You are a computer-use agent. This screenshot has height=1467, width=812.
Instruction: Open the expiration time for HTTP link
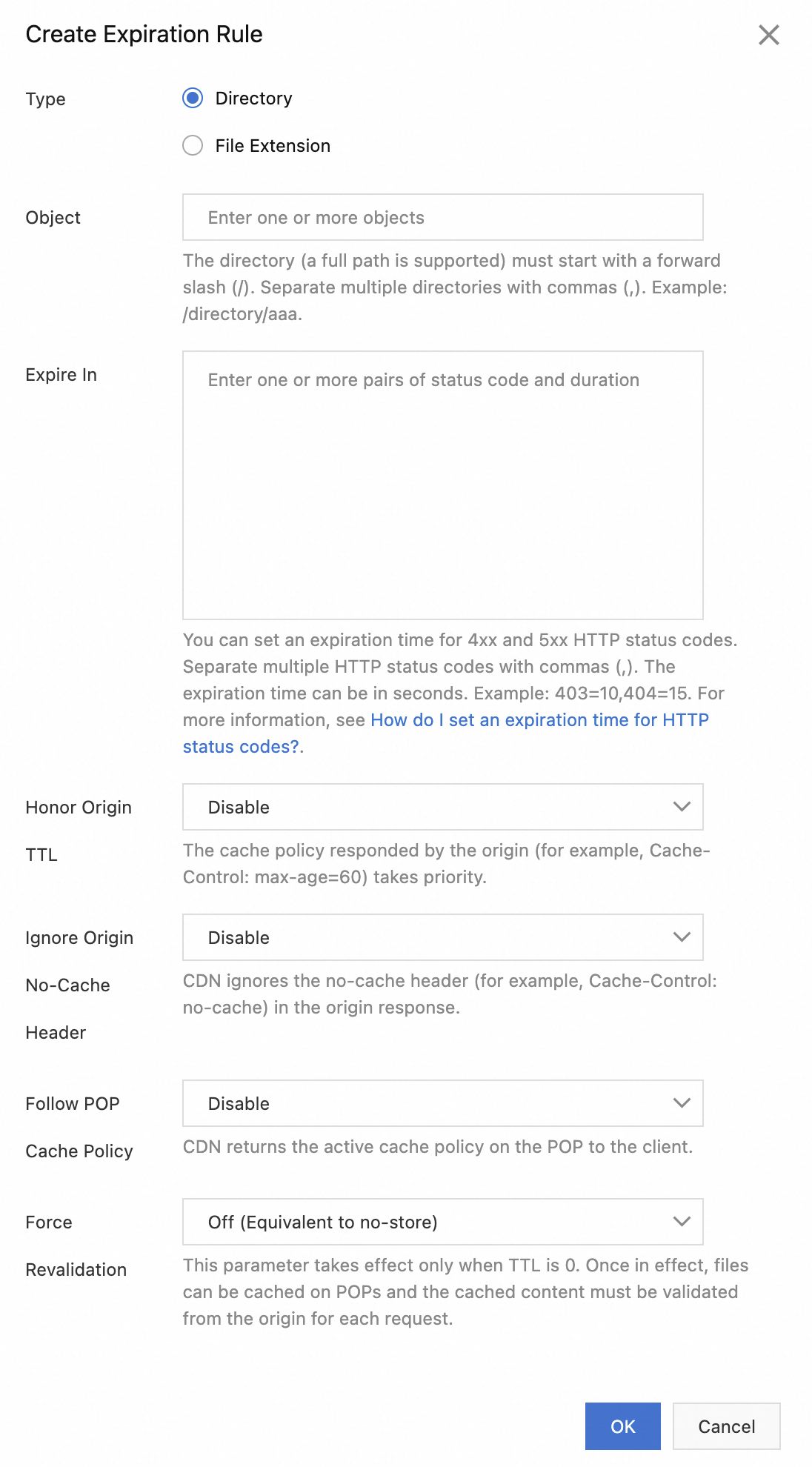[539, 720]
